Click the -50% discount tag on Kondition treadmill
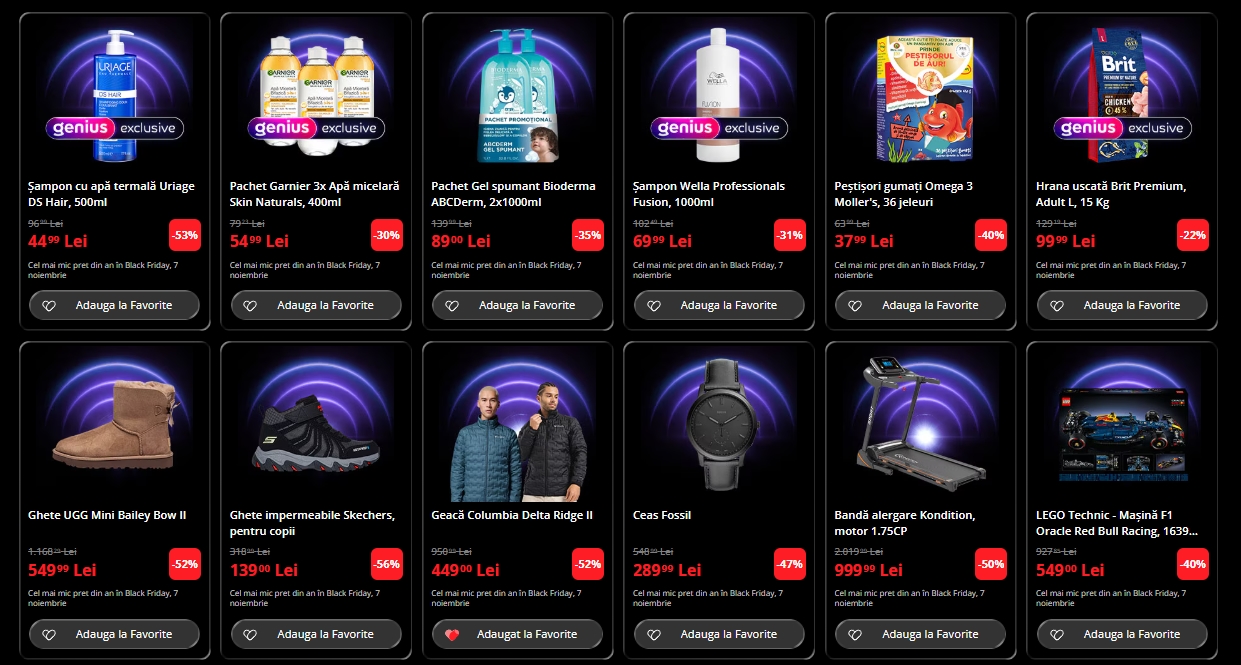The height and width of the screenshot is (665, 1241). [991, 564]
